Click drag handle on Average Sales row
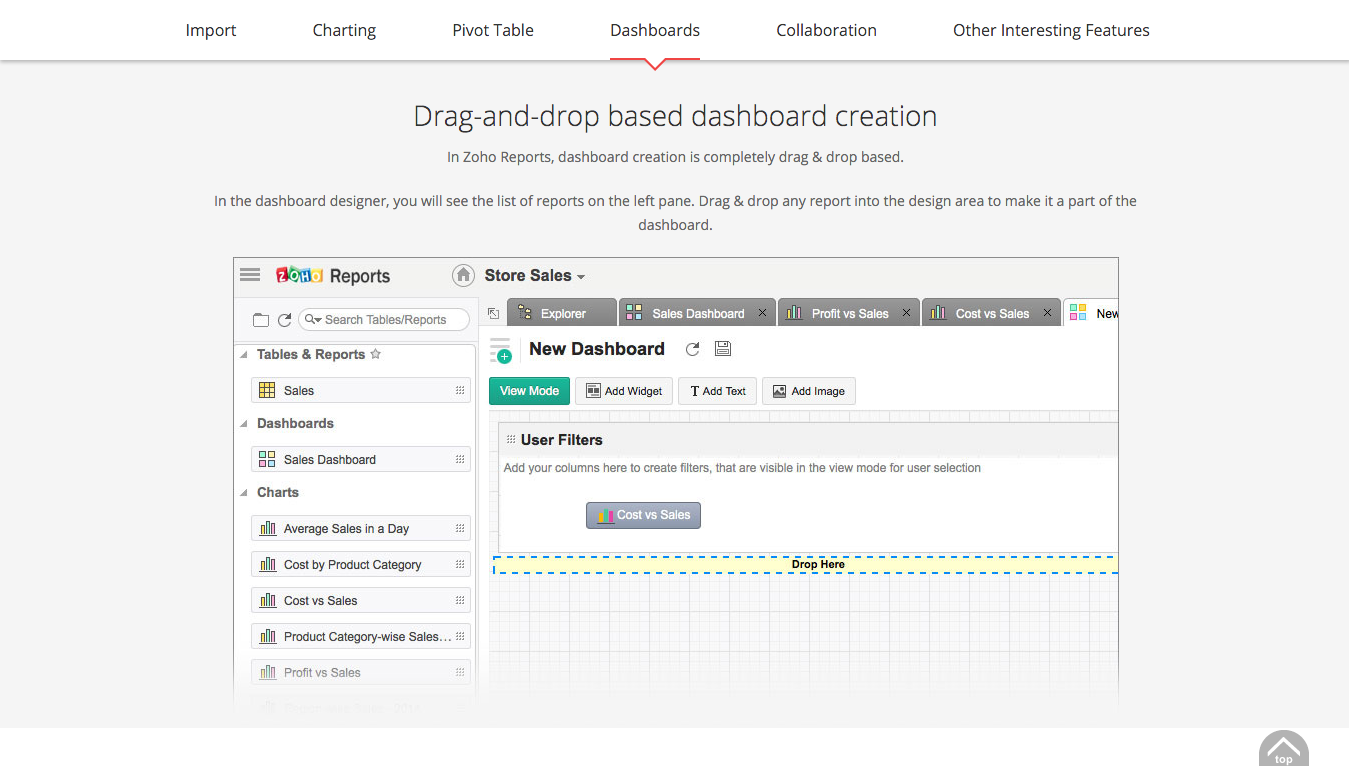 pyautogui.click(x=460, y=529)
